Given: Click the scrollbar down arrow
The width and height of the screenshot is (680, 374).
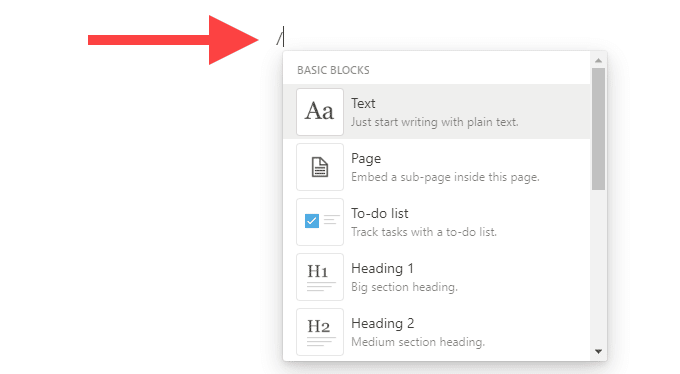Looking at the screenshot, I should coord(598,351).
